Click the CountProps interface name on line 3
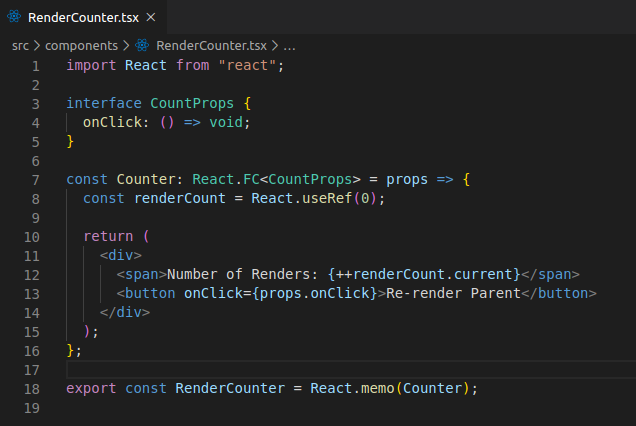This screenshot has width=636, height=426. click(192, 103)
